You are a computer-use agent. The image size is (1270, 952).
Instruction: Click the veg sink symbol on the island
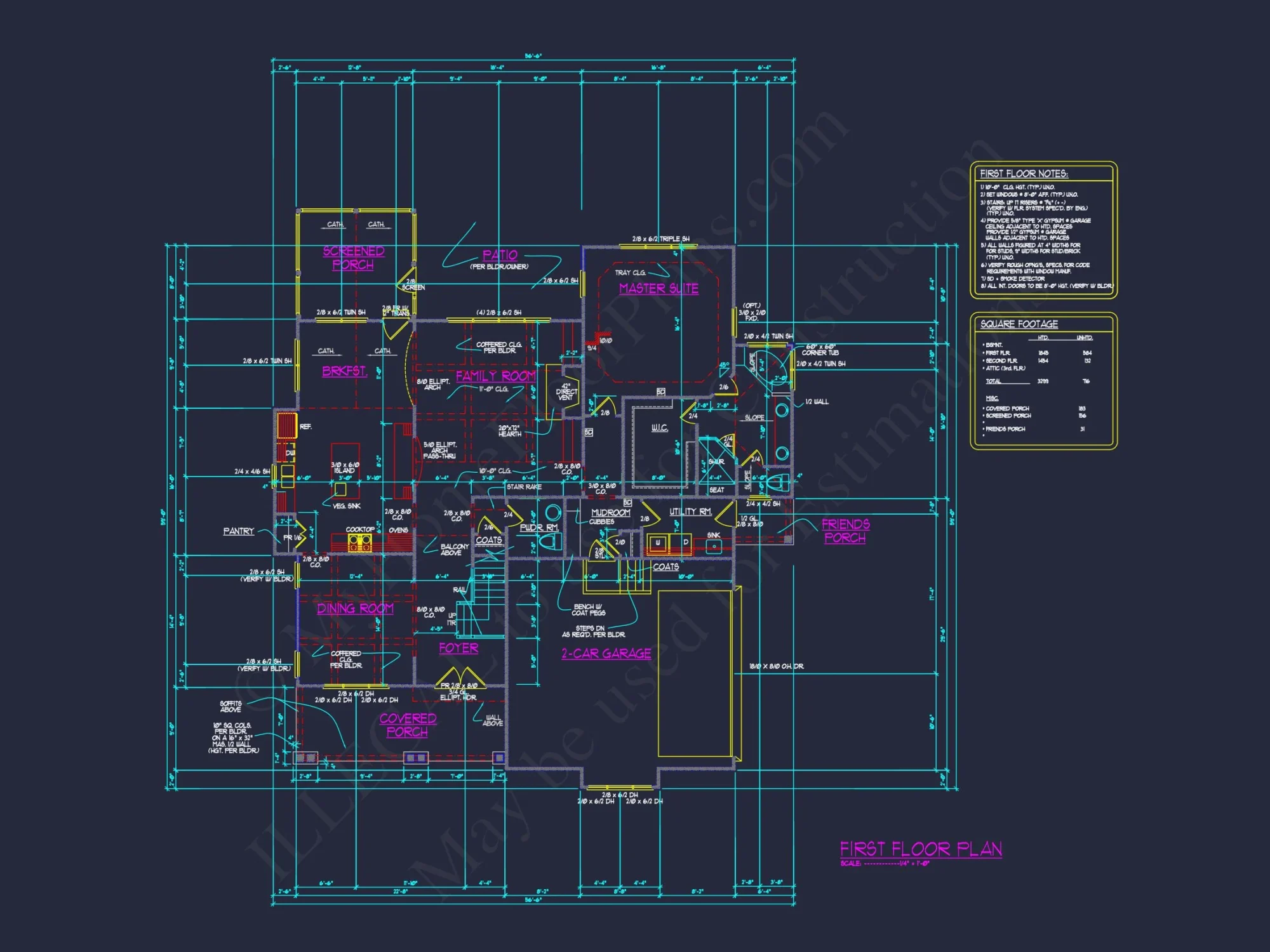tap(340, 490)
